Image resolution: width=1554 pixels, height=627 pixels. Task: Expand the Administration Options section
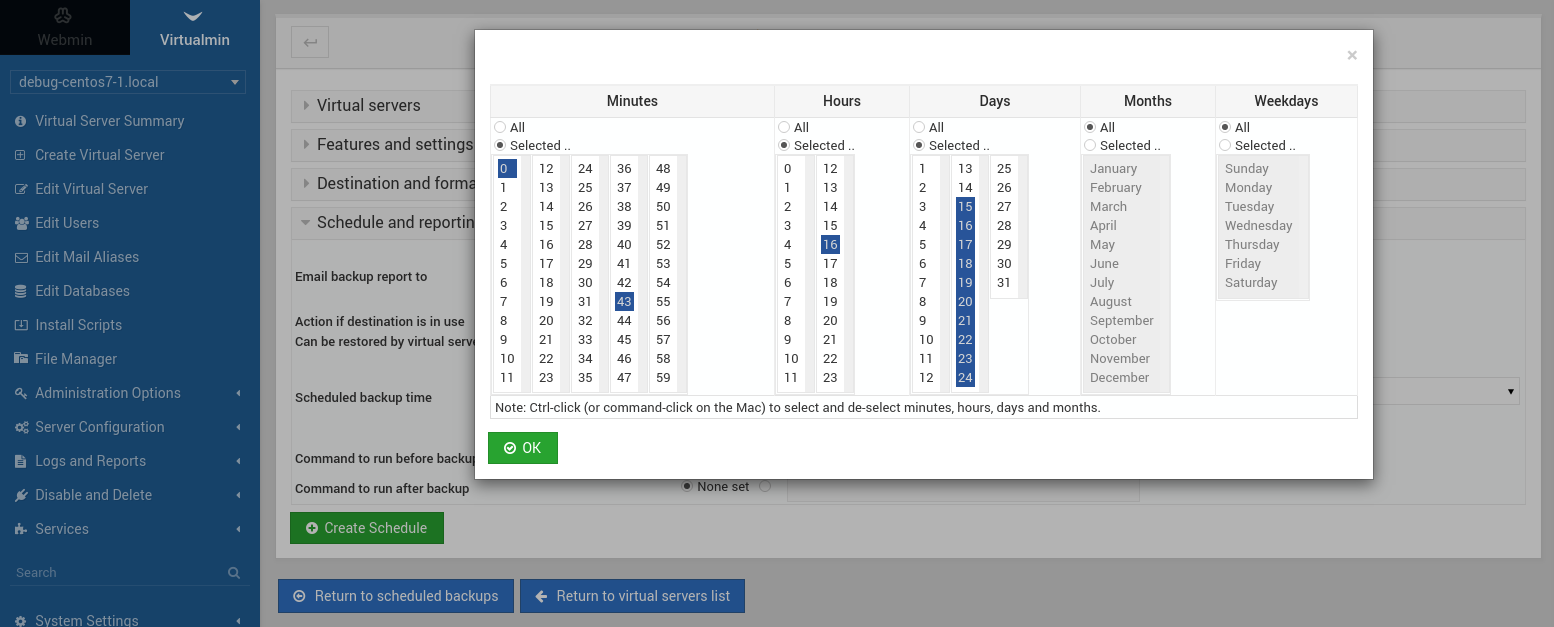105,392
